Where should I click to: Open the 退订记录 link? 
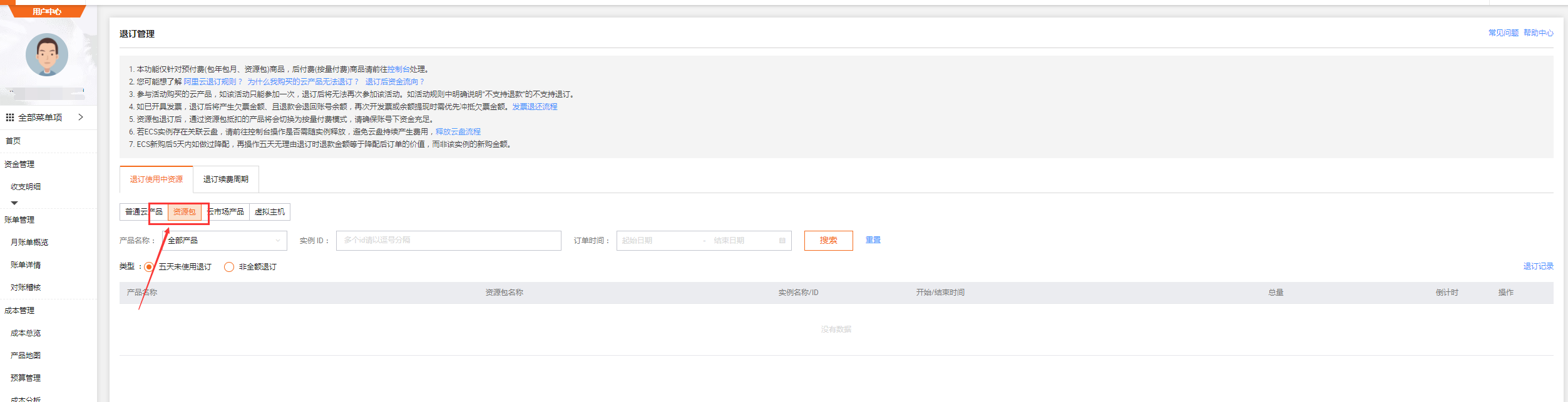[x=1538, y=266]
